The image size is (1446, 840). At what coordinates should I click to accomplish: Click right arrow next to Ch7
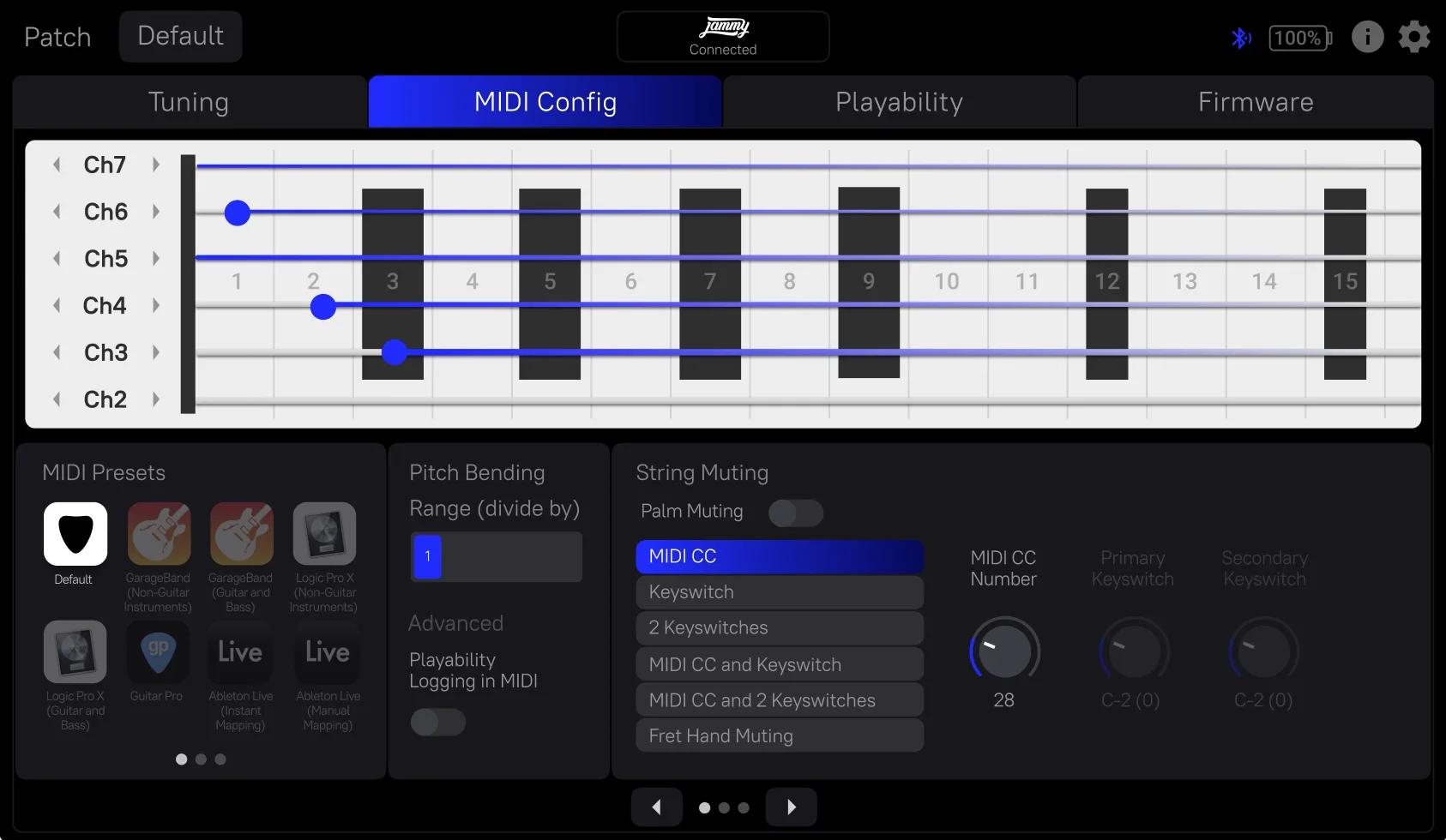point(156,165)
